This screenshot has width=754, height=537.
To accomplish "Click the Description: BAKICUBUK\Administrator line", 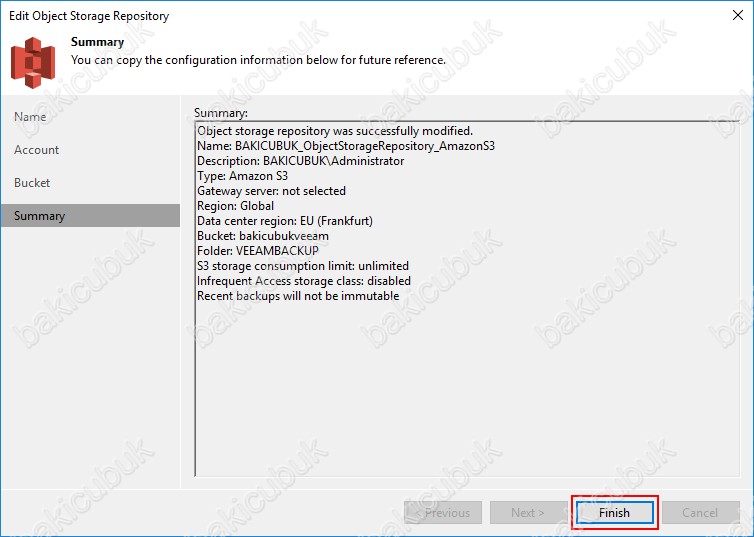I will (301, 161).
